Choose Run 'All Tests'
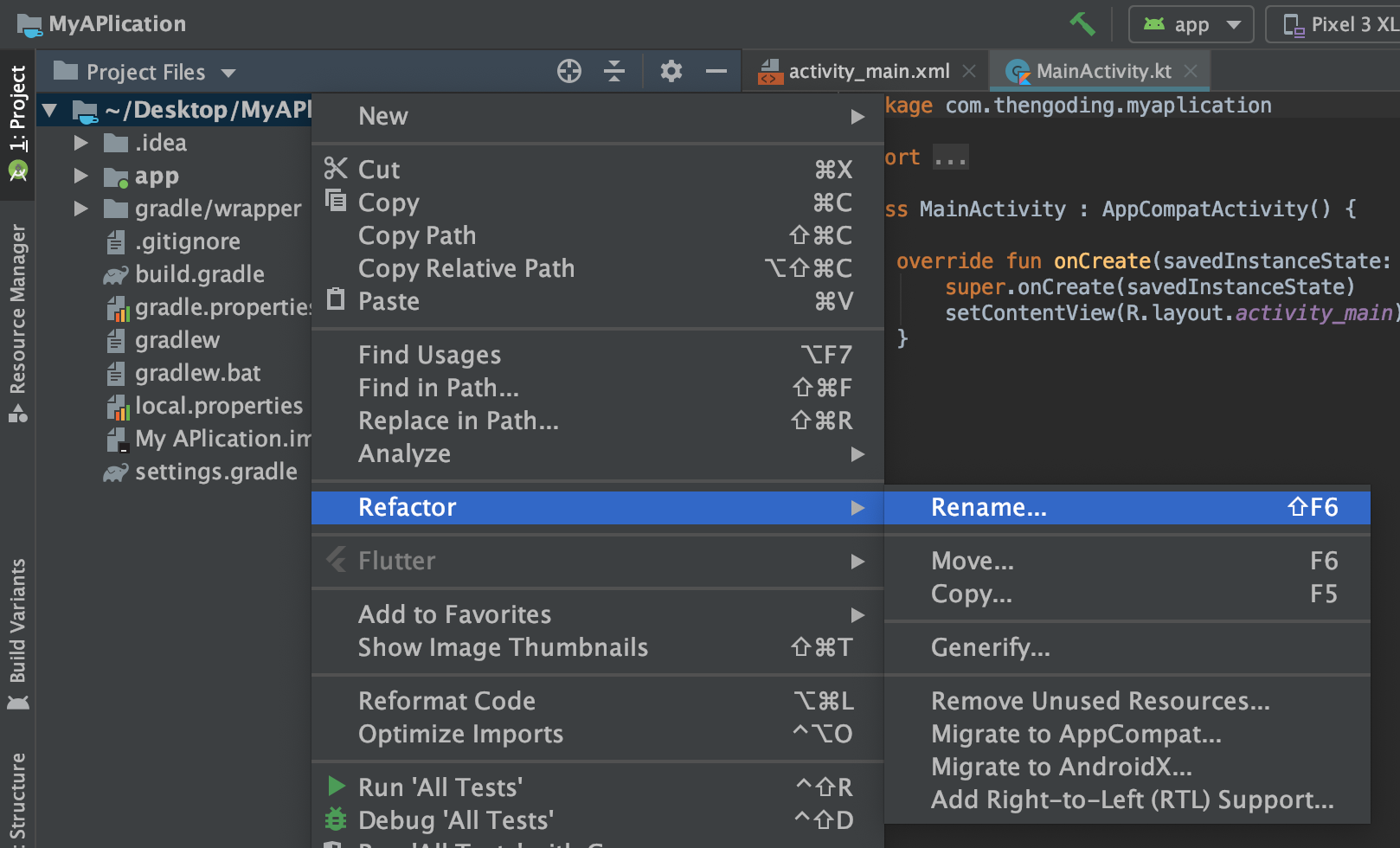The image size is (1400, 848). point(597,787)
